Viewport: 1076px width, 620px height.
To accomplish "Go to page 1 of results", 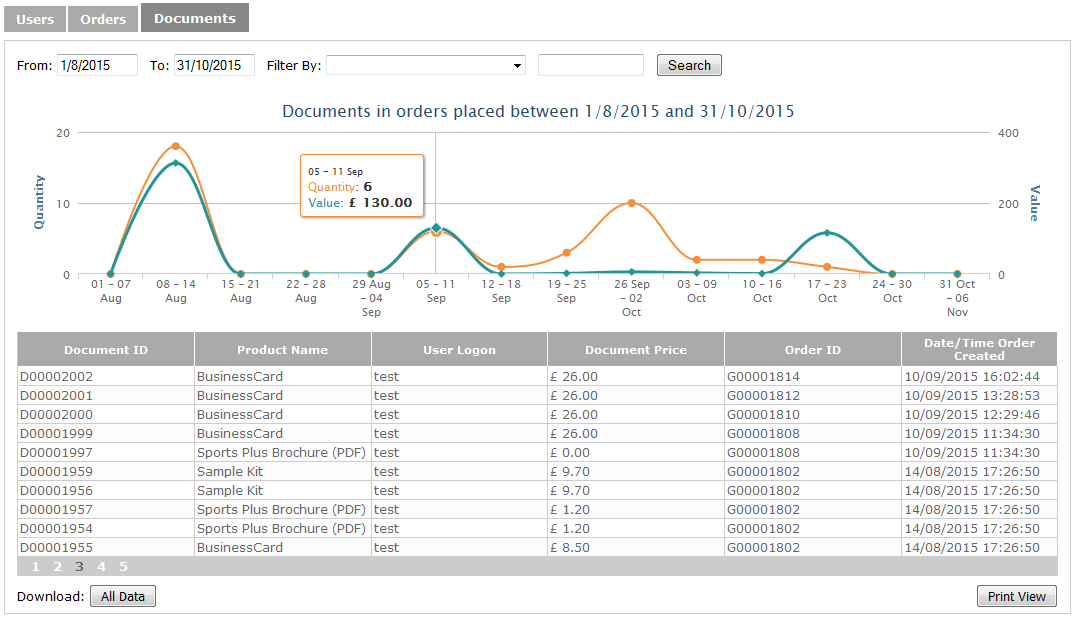I will click(35, 567).
